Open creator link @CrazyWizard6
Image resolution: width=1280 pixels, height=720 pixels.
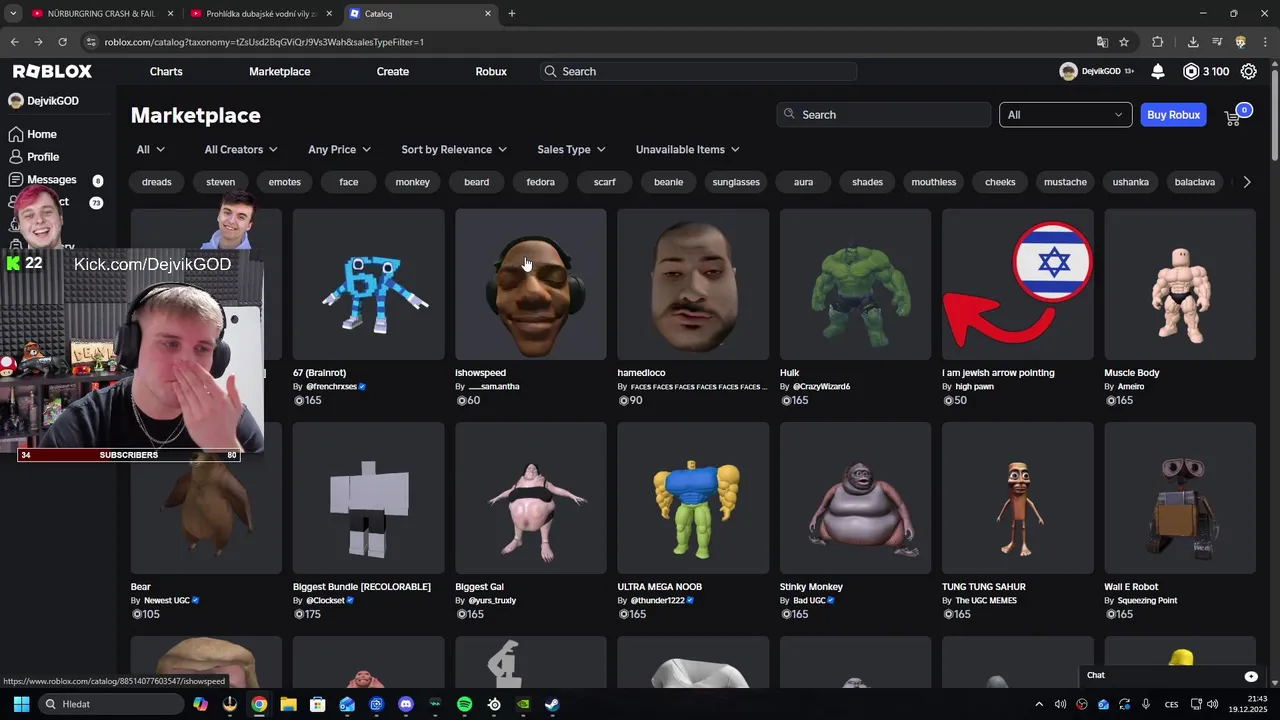click(821, 386)
